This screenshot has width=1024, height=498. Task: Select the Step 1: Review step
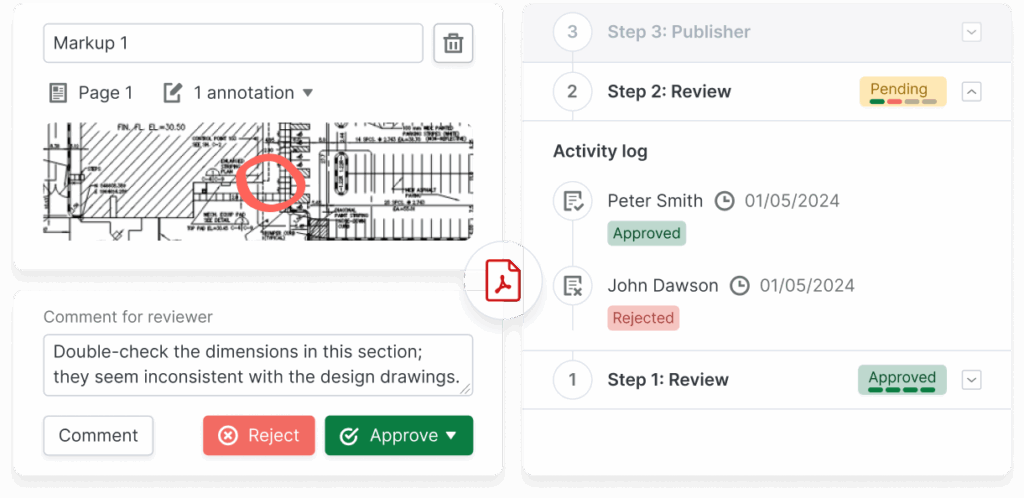pos(667,380)
